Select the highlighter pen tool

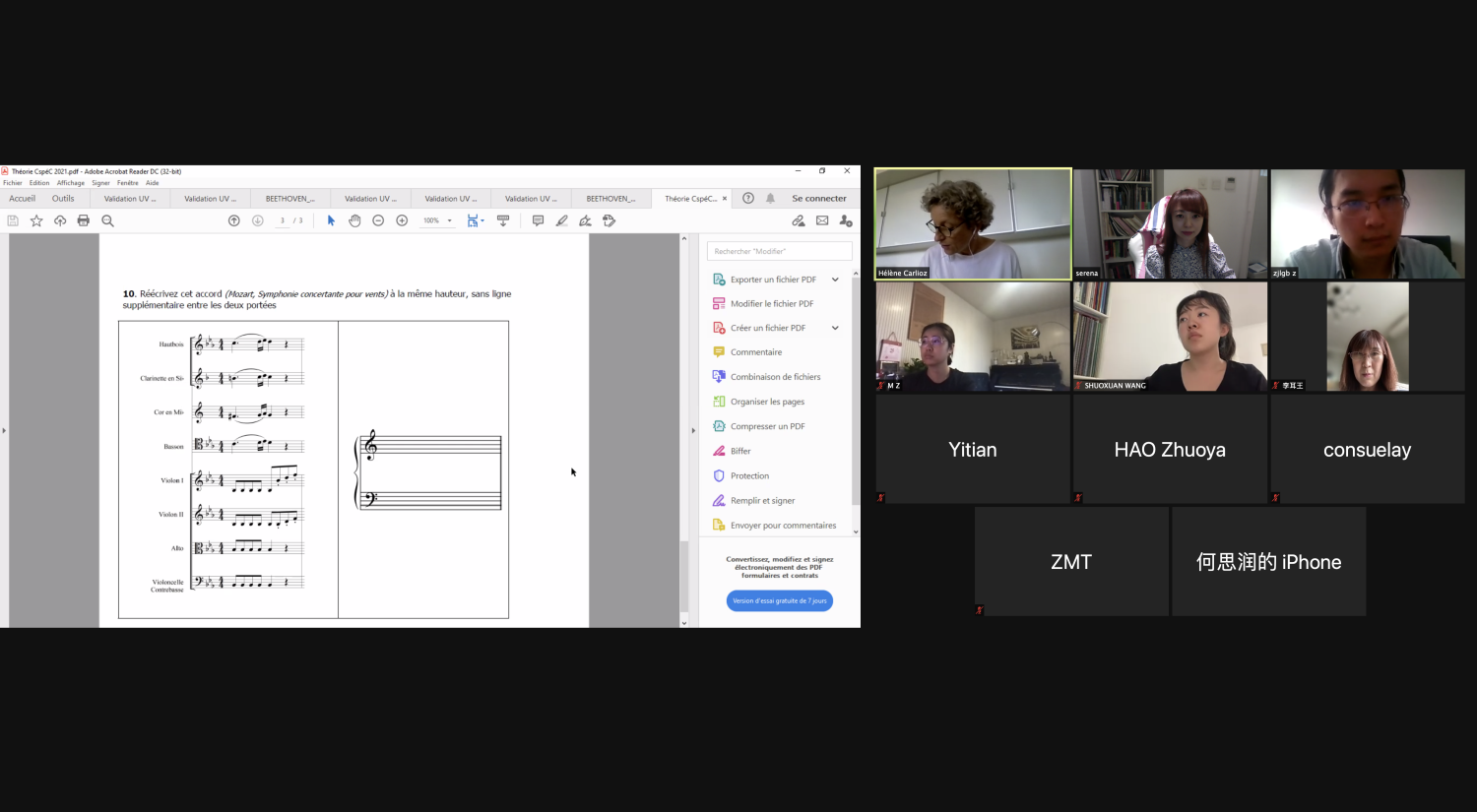click(561, 220)
